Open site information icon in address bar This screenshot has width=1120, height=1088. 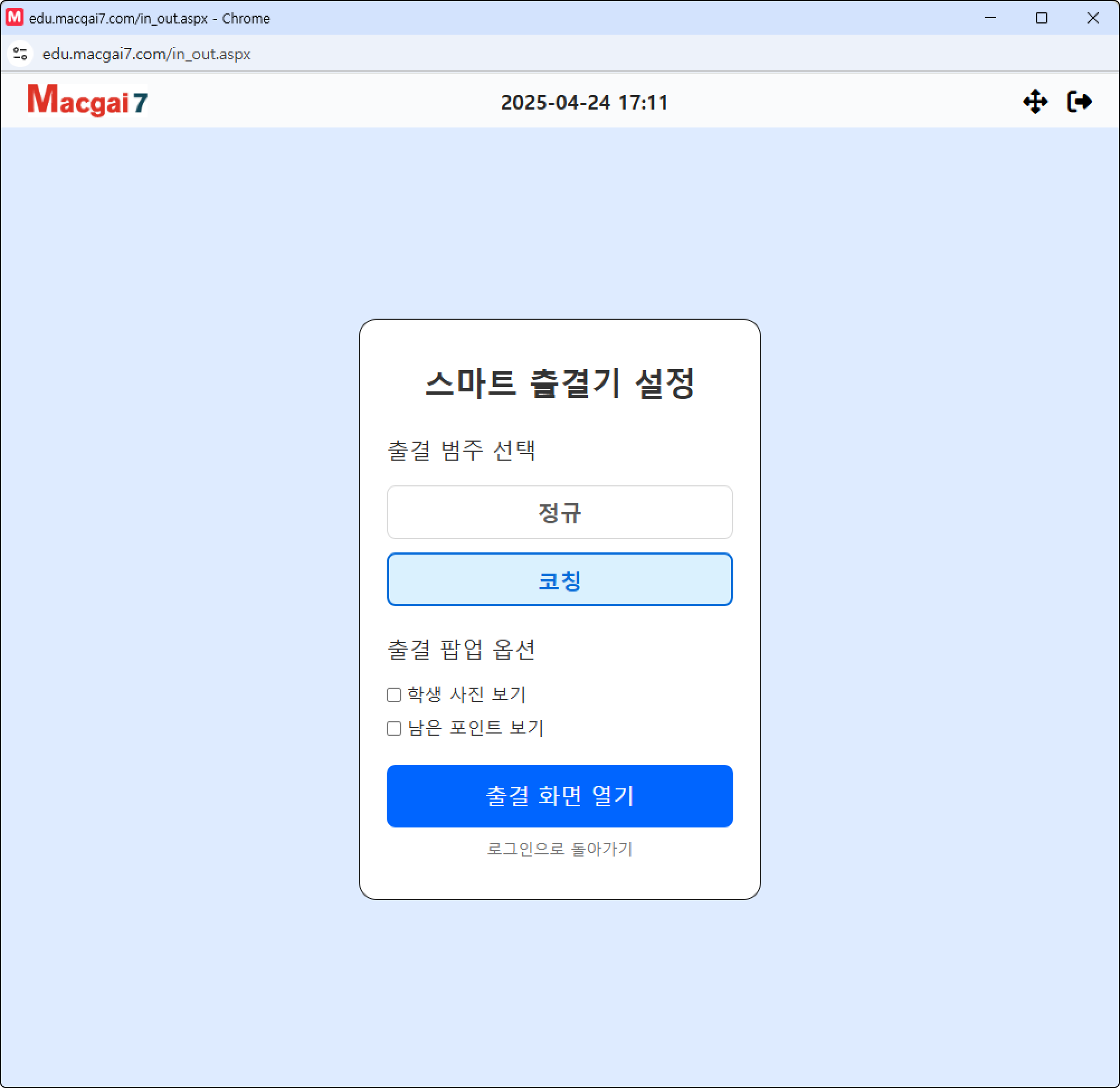21,54
